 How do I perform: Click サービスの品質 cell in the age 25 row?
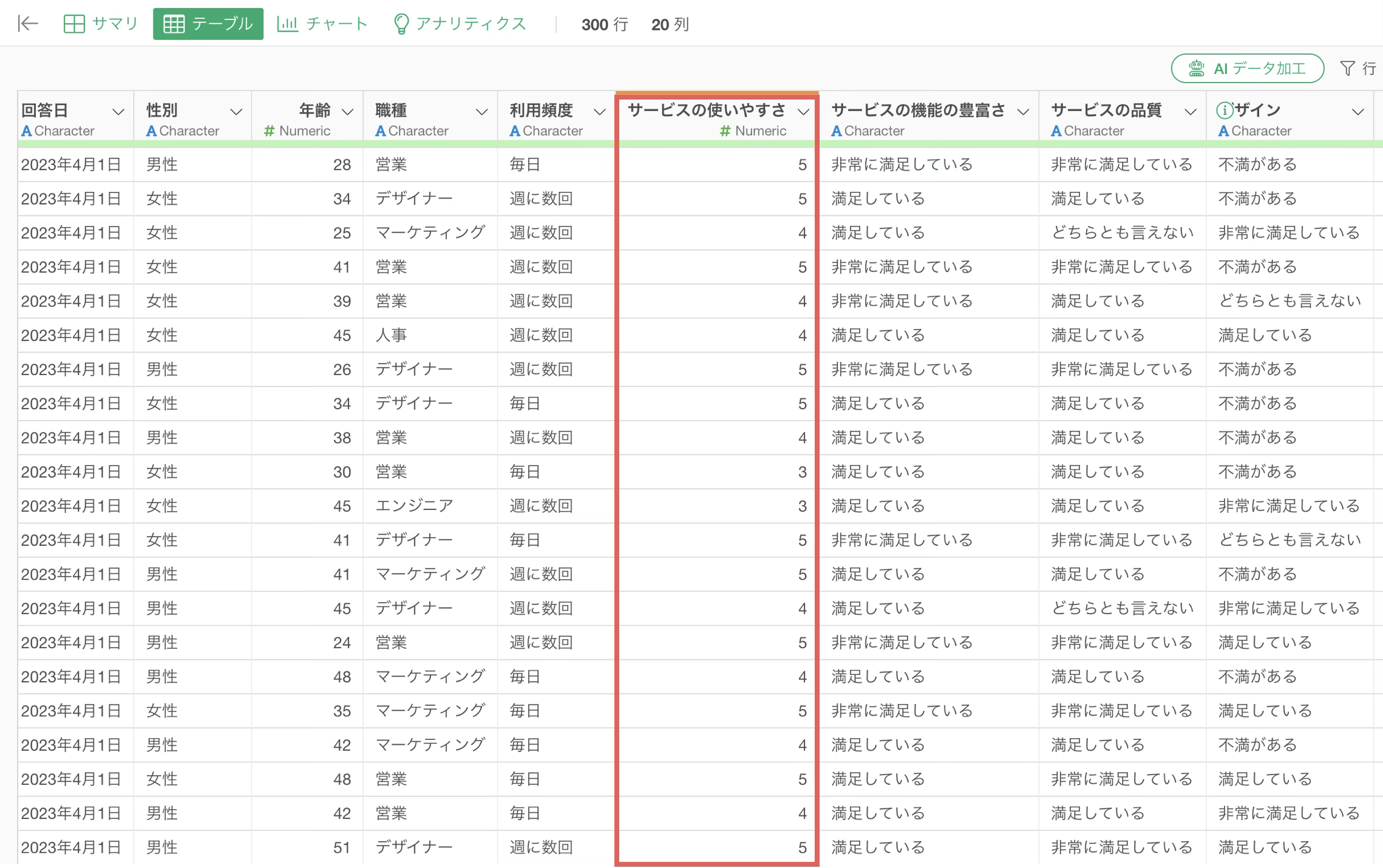[x=1122, y=232]
